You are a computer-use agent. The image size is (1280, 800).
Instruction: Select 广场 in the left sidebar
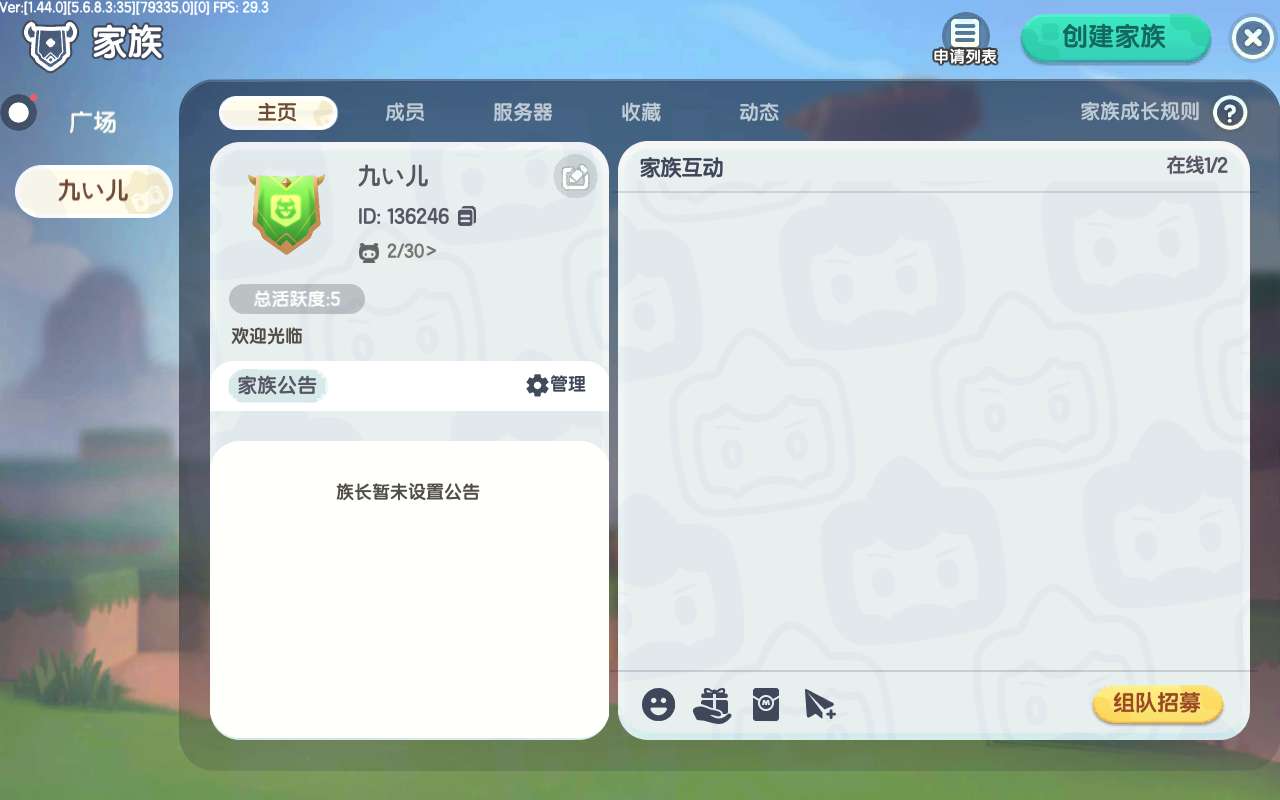pyautogui.click(x=93, y=122)
